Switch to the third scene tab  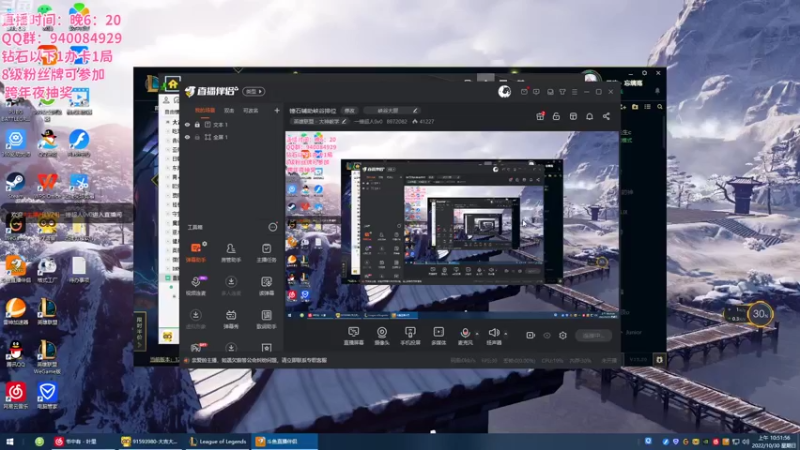pos(251,110)
